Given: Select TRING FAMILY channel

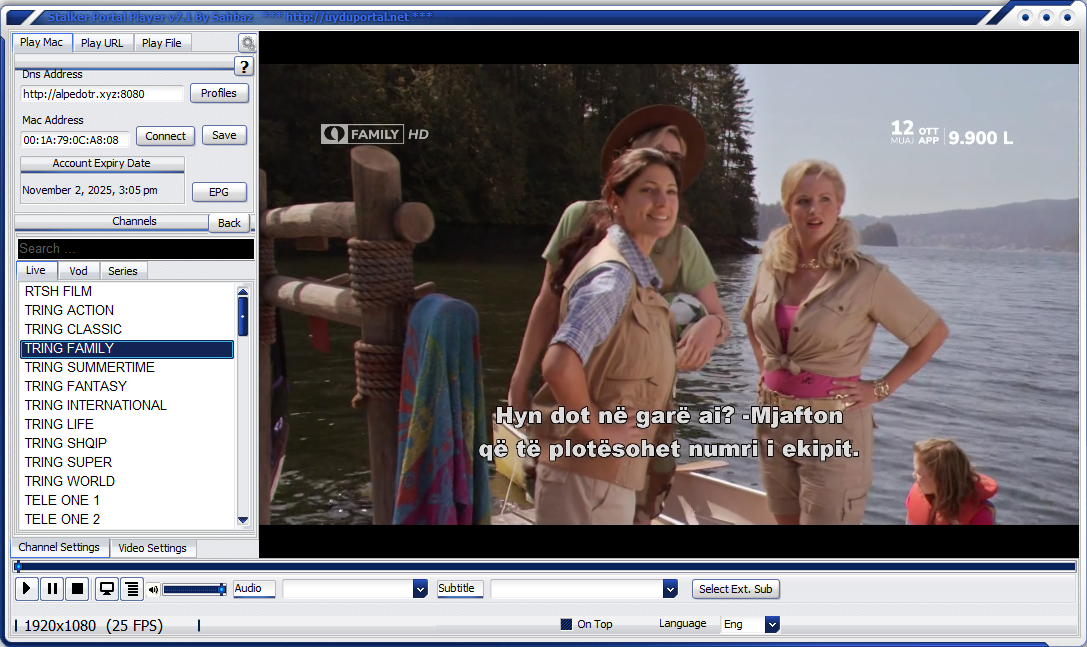Looking at the screenshot, I should point(128,349).
